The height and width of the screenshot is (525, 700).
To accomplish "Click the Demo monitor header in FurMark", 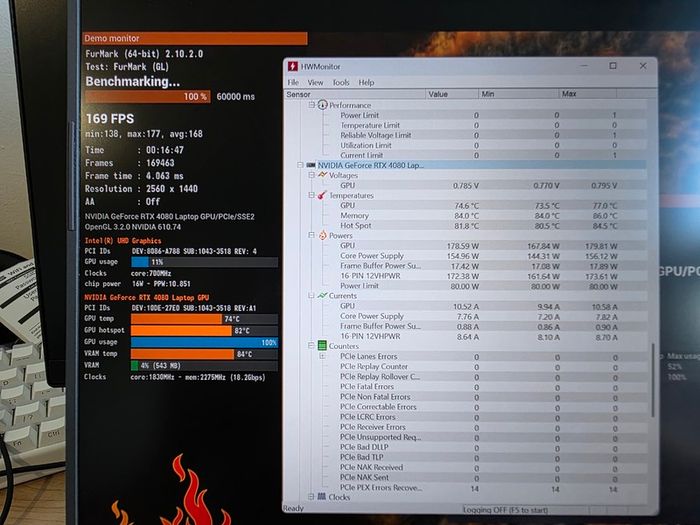I will [195, 38].
